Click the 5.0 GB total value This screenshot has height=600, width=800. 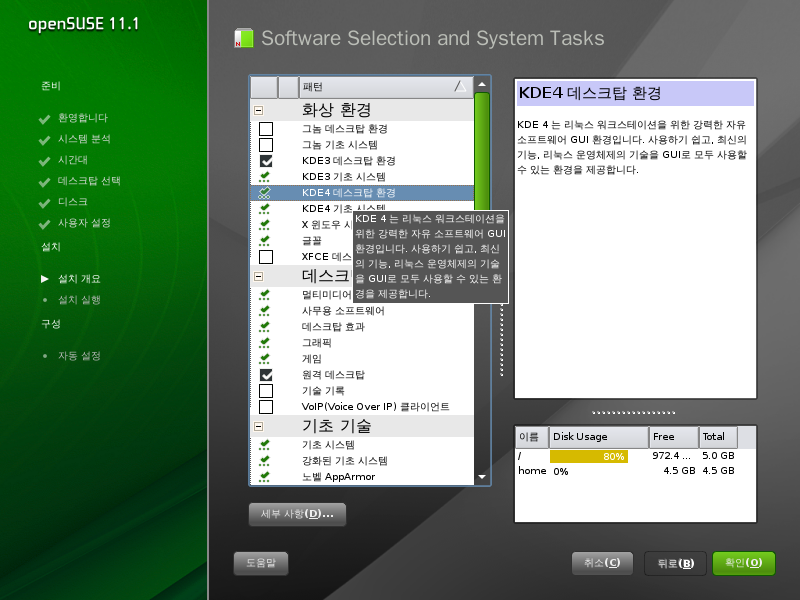[x=718, y=456]
